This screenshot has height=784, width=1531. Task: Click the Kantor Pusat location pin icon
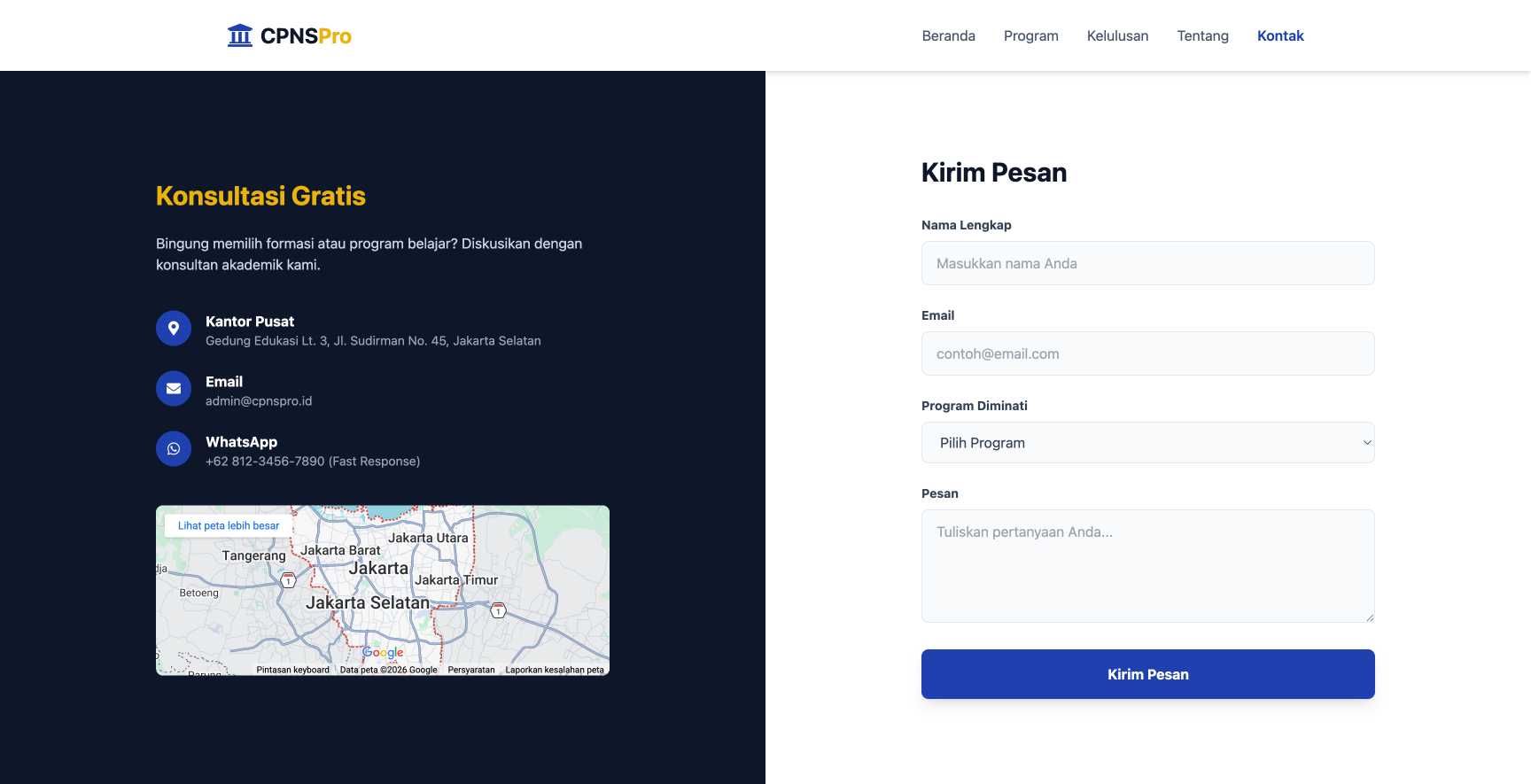pyautogui.click(x=174, y=329)
